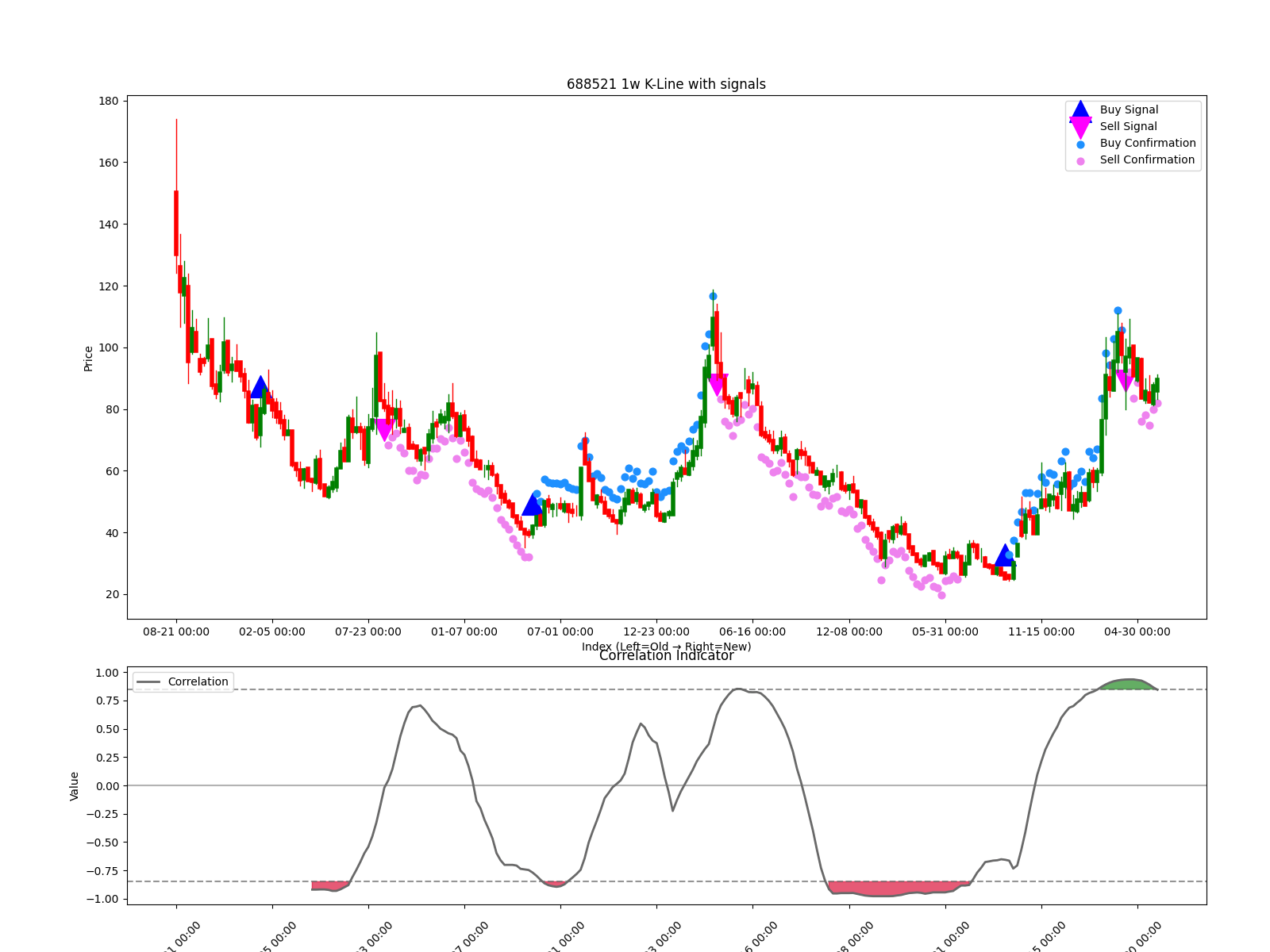Pick the blue buy signal triangle before 11-15
This screenshot has height=952, width=1270.
pos(1005,555)
